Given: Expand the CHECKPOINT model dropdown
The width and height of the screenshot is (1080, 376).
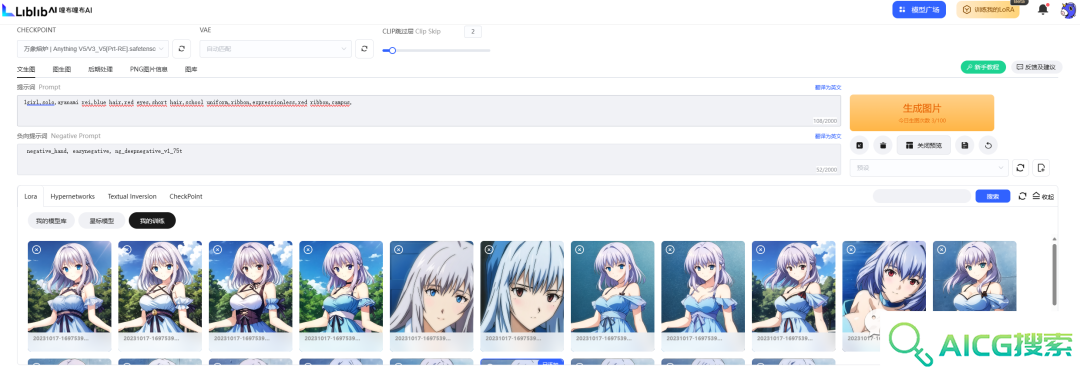Looking at the screenshot, I should pyautogui.click(x=92, y=49).
